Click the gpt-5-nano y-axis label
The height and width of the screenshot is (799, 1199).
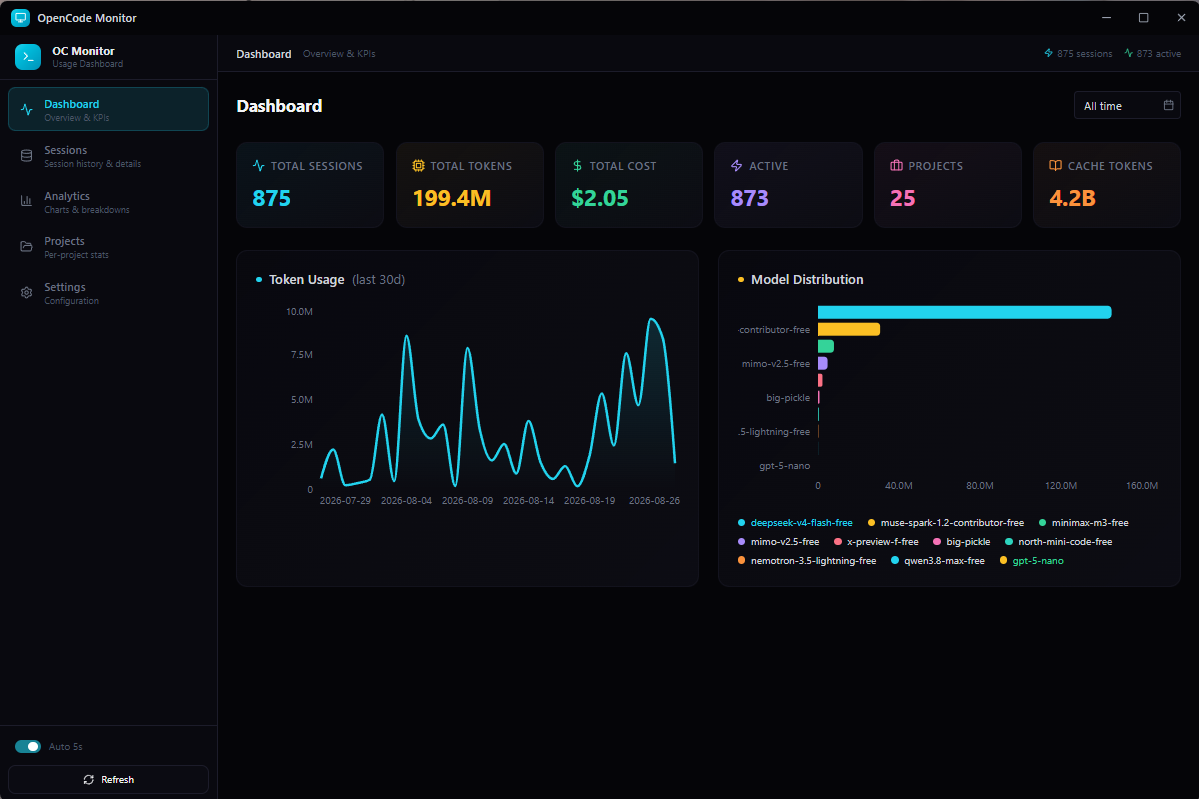point(785,466)
